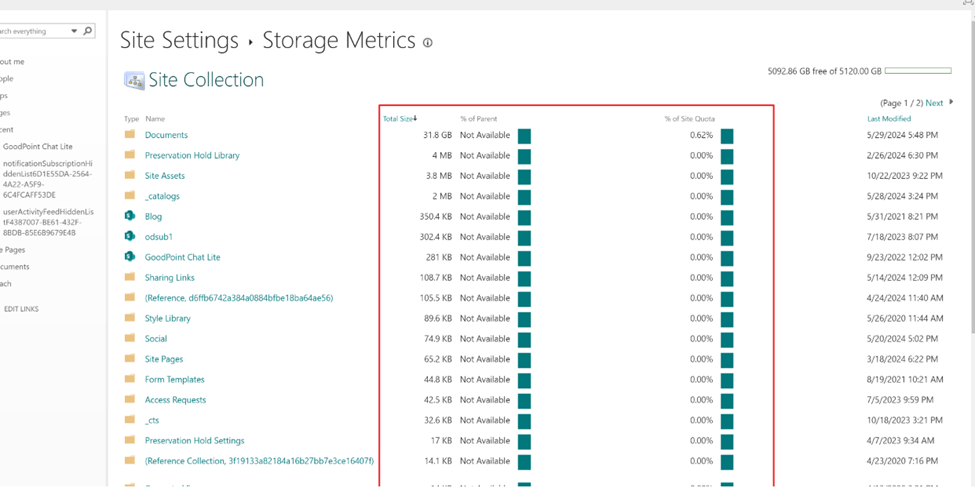Click the folder icon beside Style Library
Screen dimensions: 975x488
click(130, 318)
